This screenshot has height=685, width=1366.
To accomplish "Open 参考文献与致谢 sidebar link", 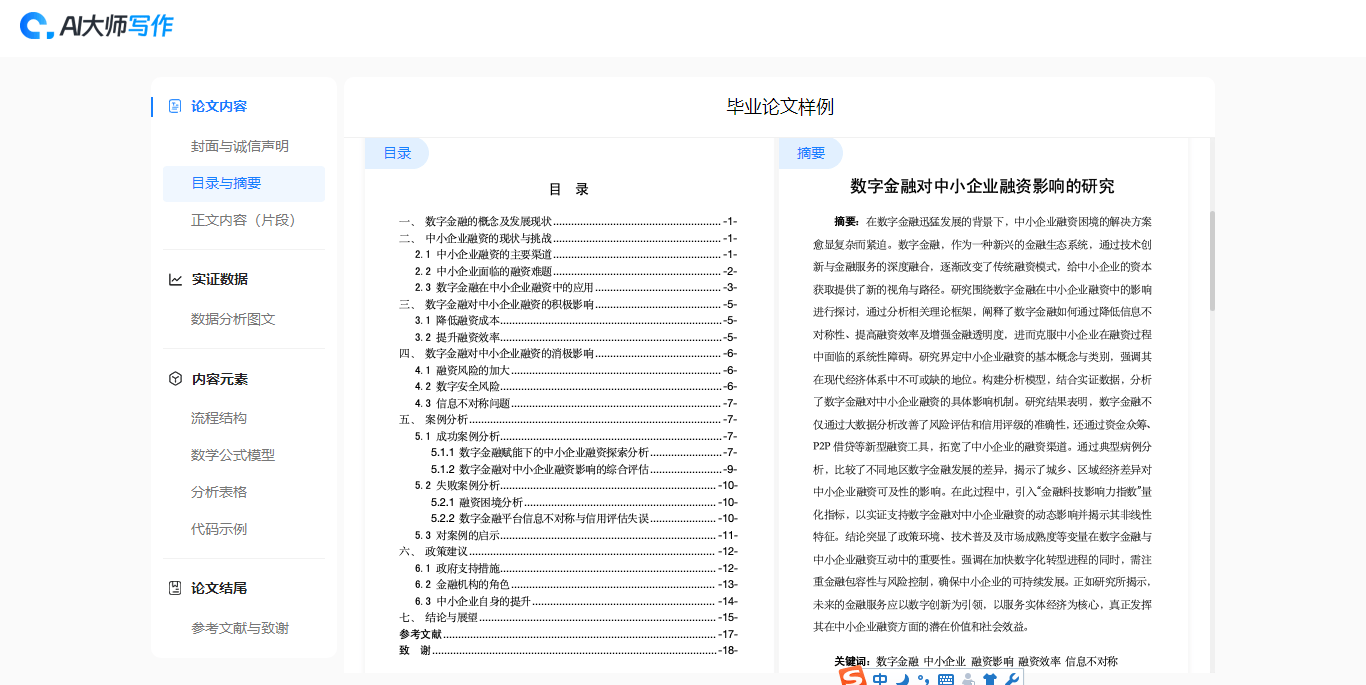I will tap(240, 628).
